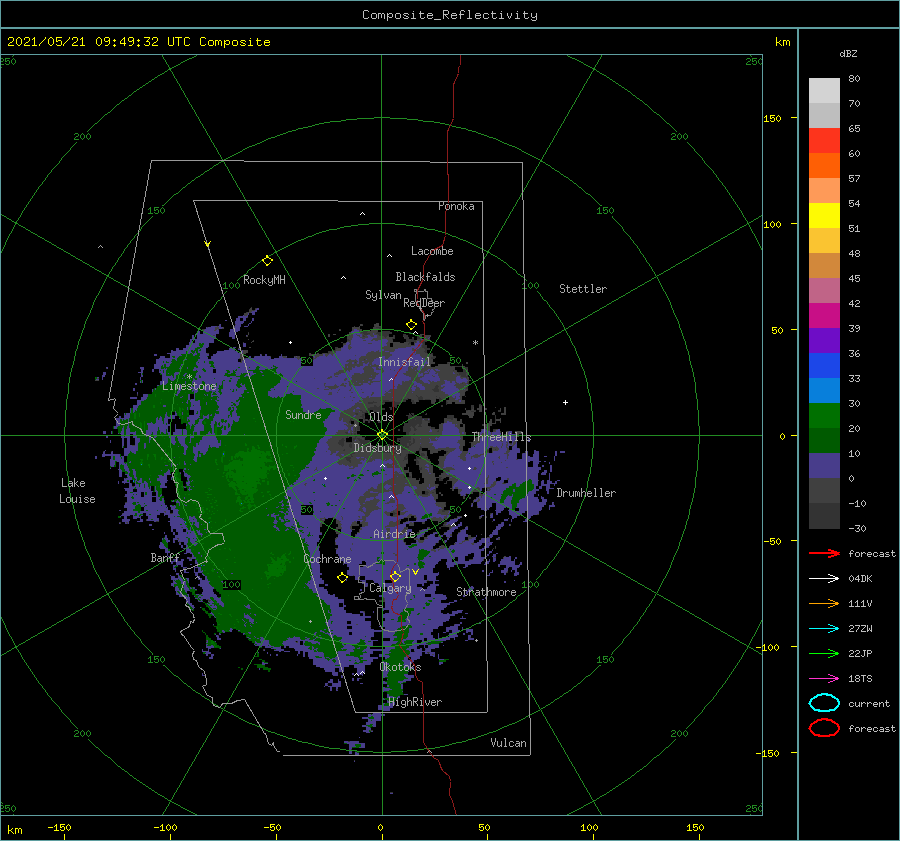This screenshot has height=841, width=900.
Task: Click the white 04DK arrow icon
Action: coord(824,578)
